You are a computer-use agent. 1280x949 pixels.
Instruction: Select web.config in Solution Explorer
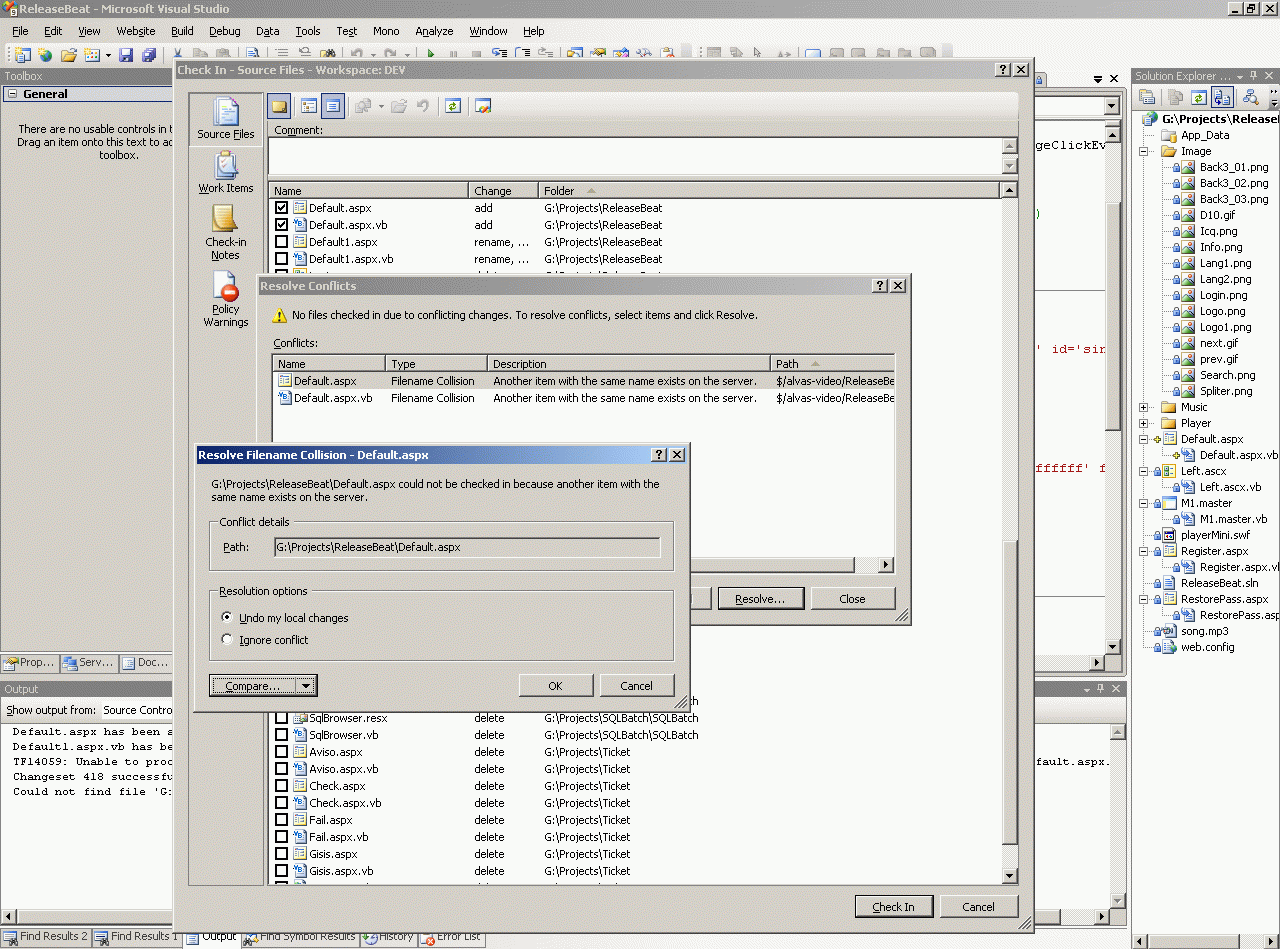click(x=1207, y=647)
